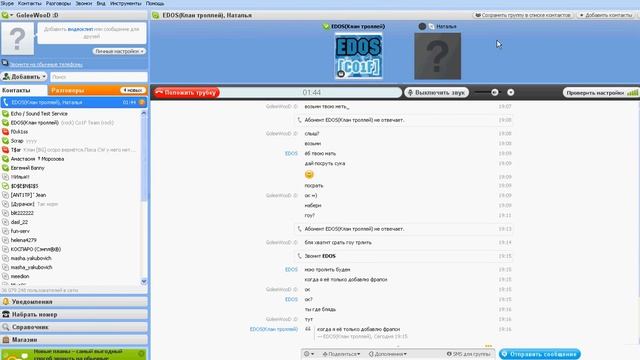Click the status icon of Евгений Bonny
The width and height of the screenshot is (640, 360).
[x=5, y=168]
